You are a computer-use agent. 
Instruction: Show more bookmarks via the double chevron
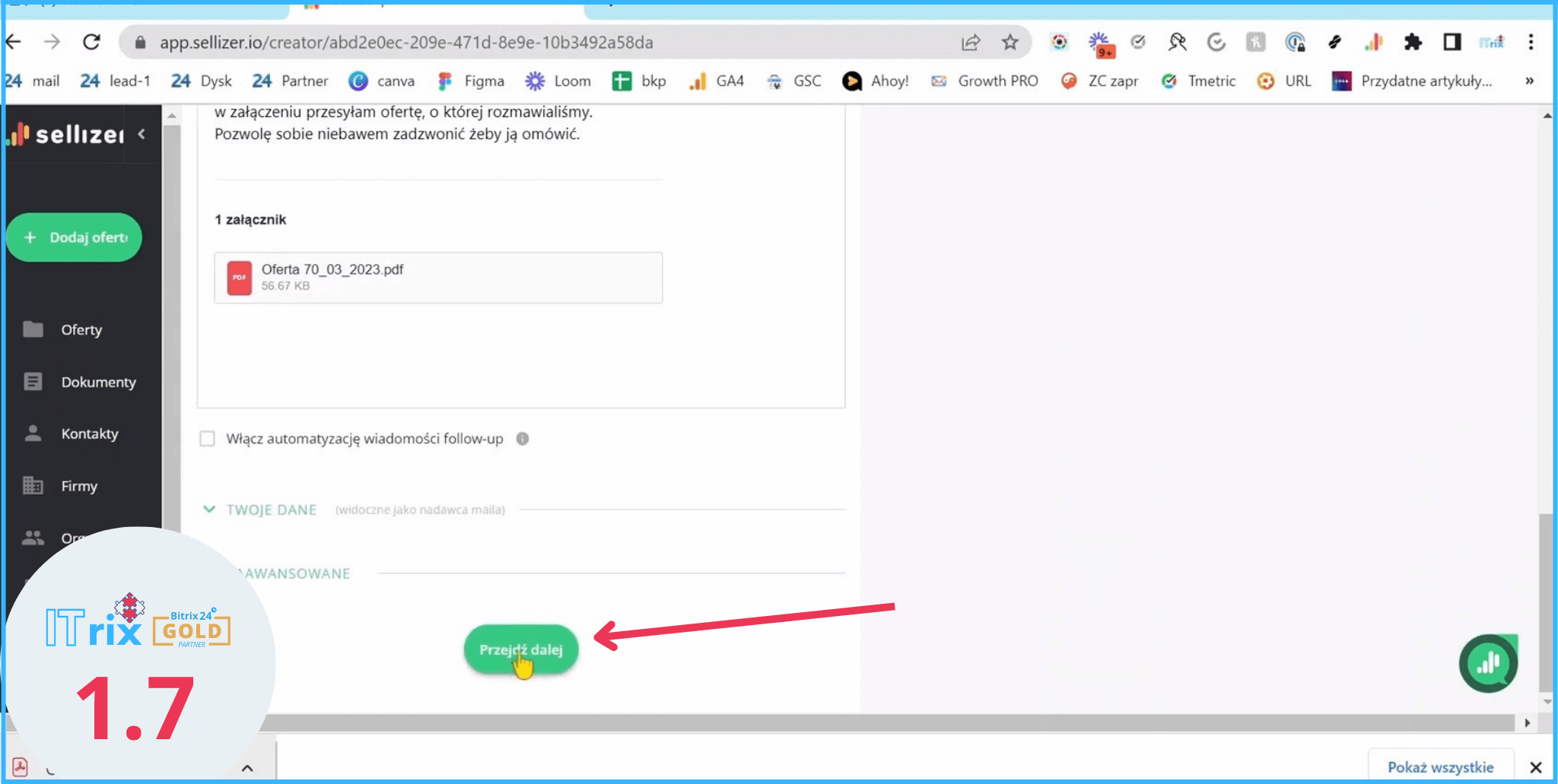(1529, 81)
